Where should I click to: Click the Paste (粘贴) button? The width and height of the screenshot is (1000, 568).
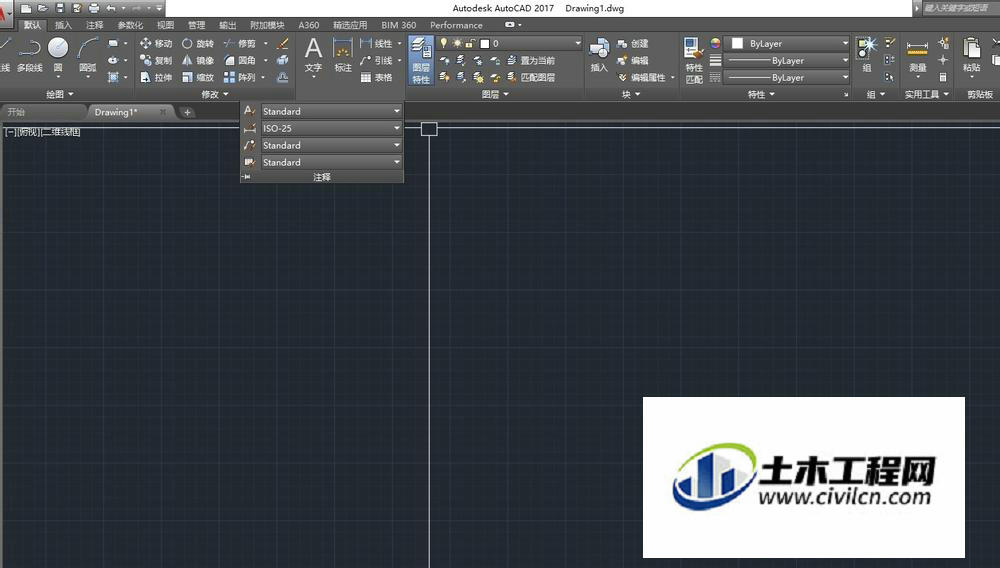click(971, 55)
